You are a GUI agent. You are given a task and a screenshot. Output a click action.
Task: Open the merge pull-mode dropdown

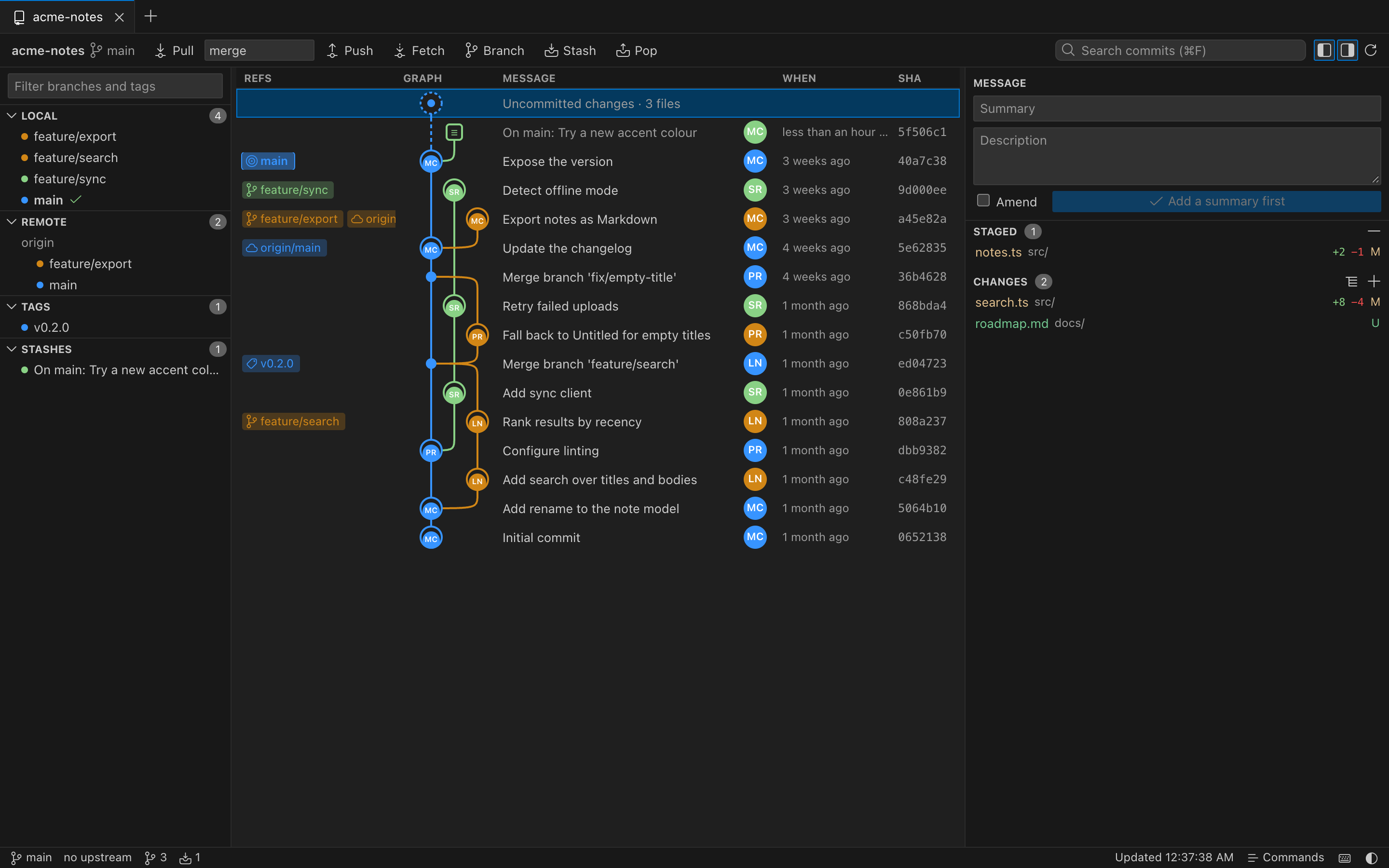259,51
